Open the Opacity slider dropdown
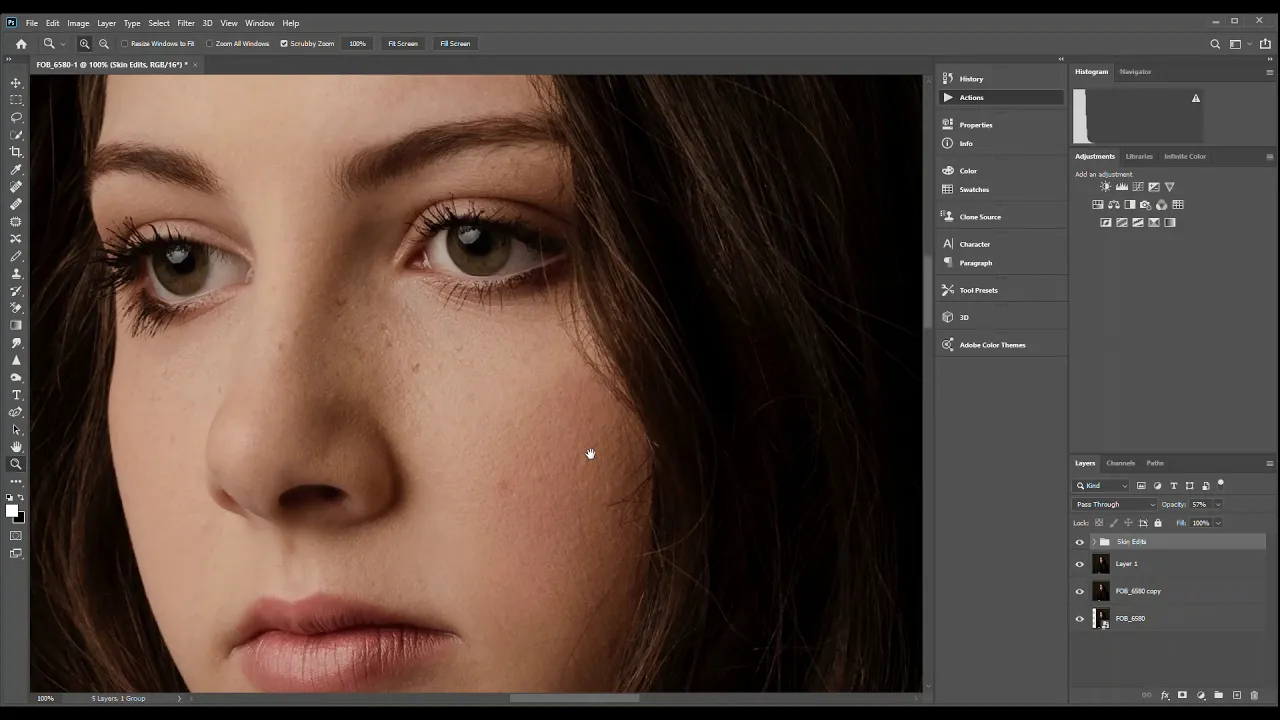 pos(1217,505)
